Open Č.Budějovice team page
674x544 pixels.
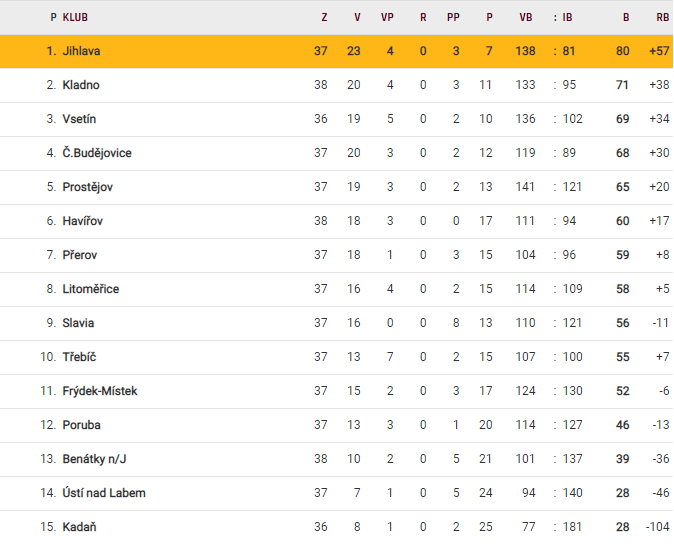coord(97,153)
